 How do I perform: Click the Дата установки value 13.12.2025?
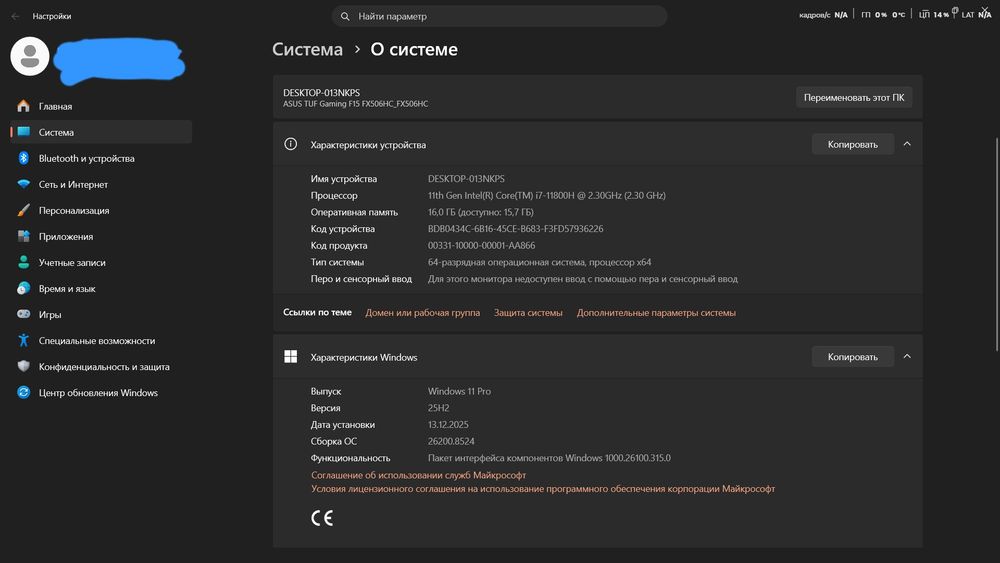click(x=448, y=424)
